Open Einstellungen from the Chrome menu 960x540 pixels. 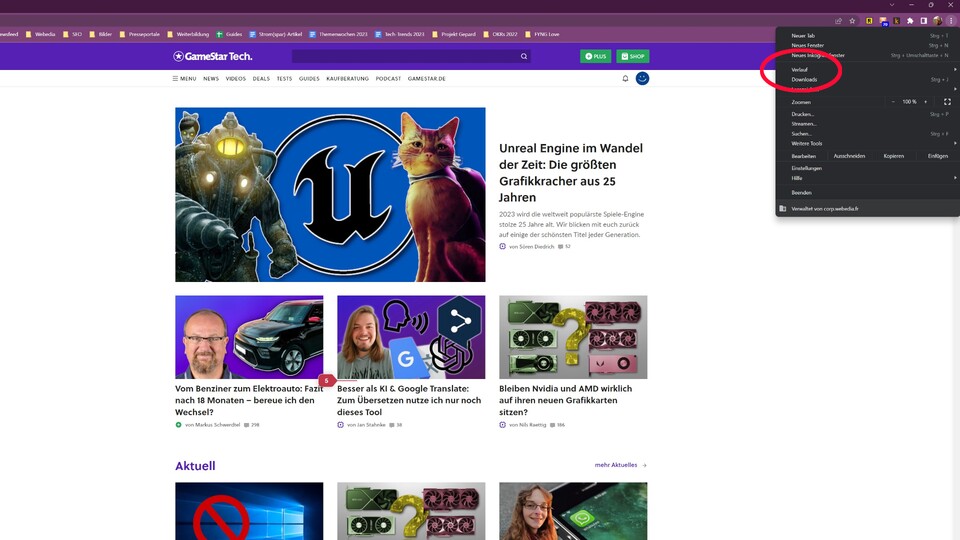807,168
